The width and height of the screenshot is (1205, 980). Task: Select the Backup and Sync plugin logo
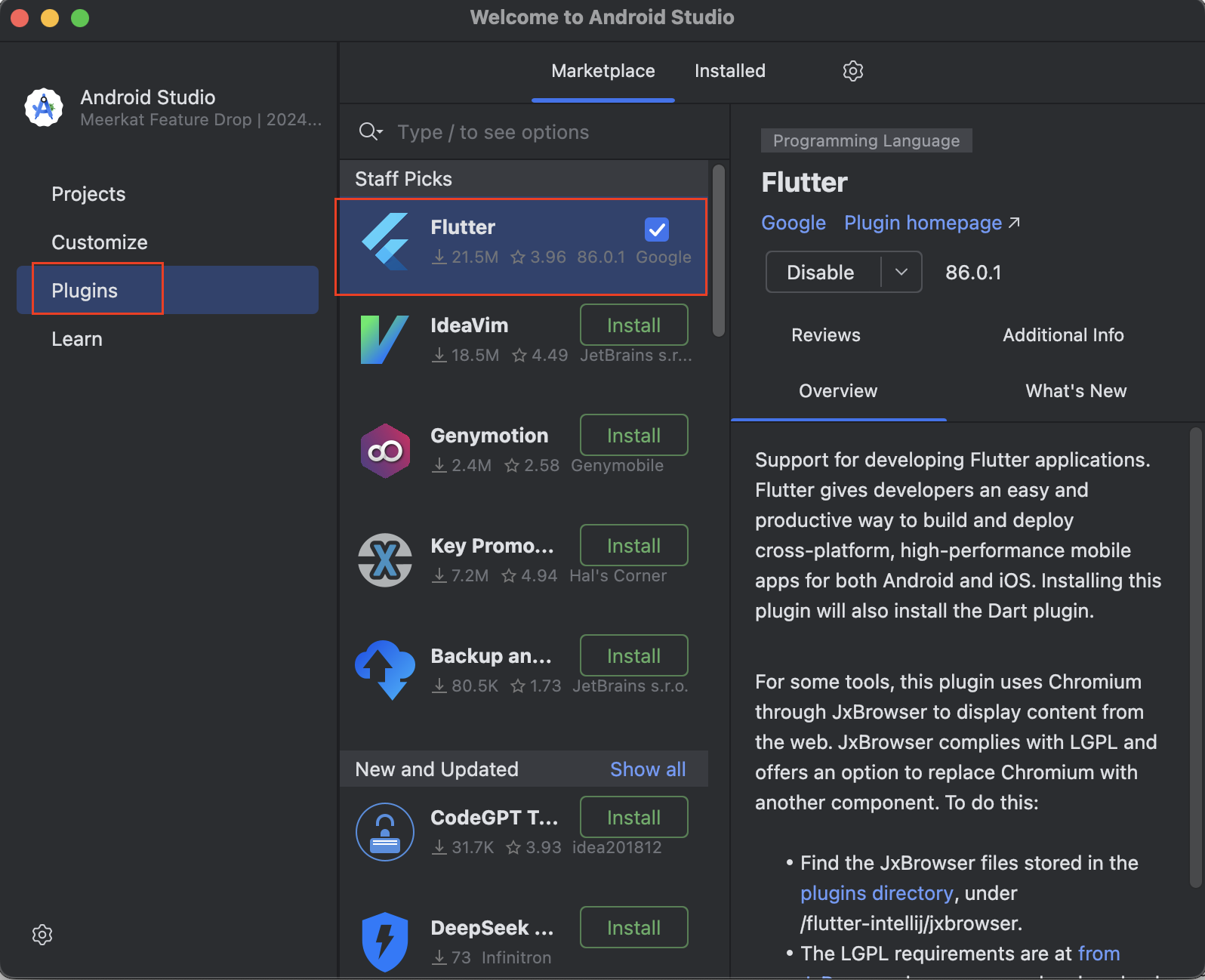point(385,670)
